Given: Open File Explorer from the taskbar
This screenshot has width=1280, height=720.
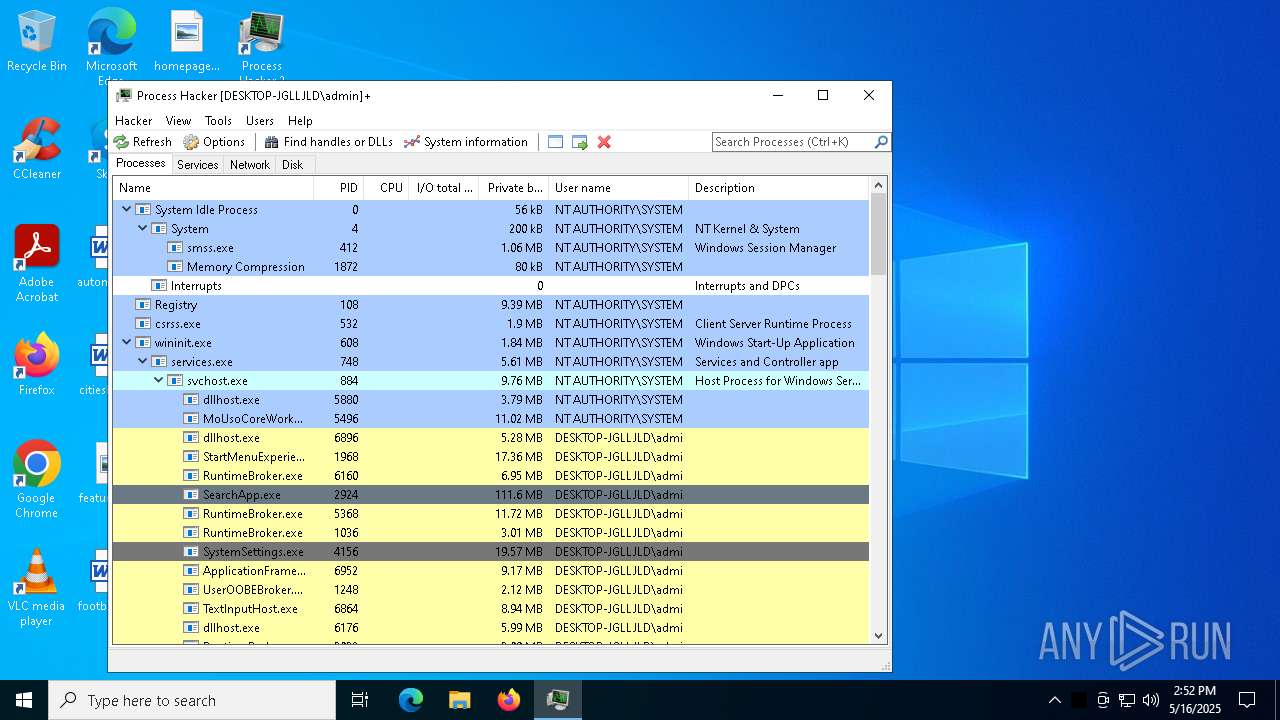Looking at the screenshot, I should coord(460,700).
